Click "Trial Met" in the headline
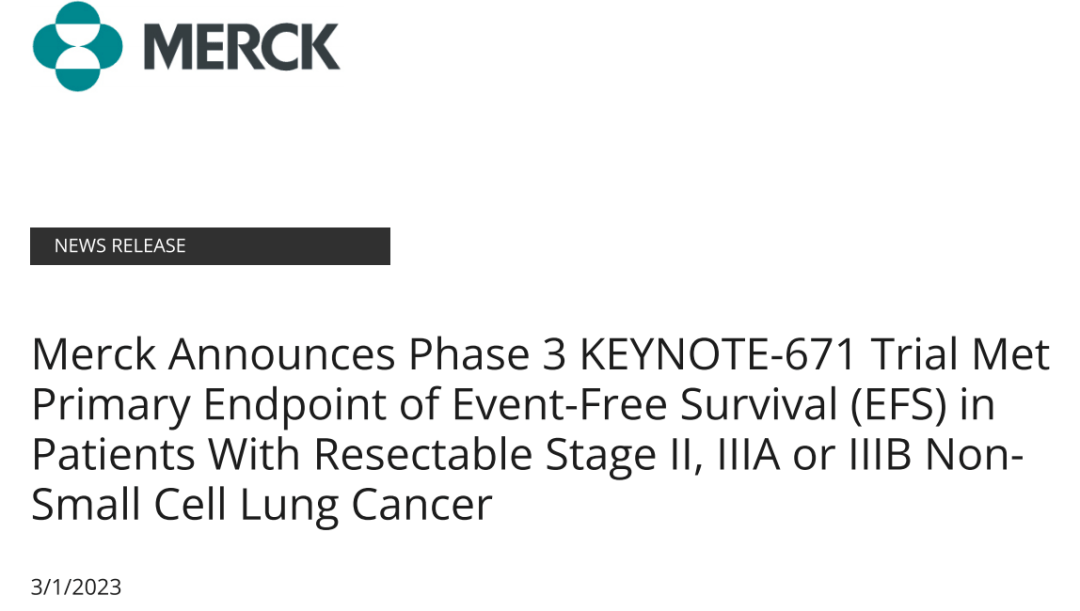The image size is (1080, 611). coord(961,355)
